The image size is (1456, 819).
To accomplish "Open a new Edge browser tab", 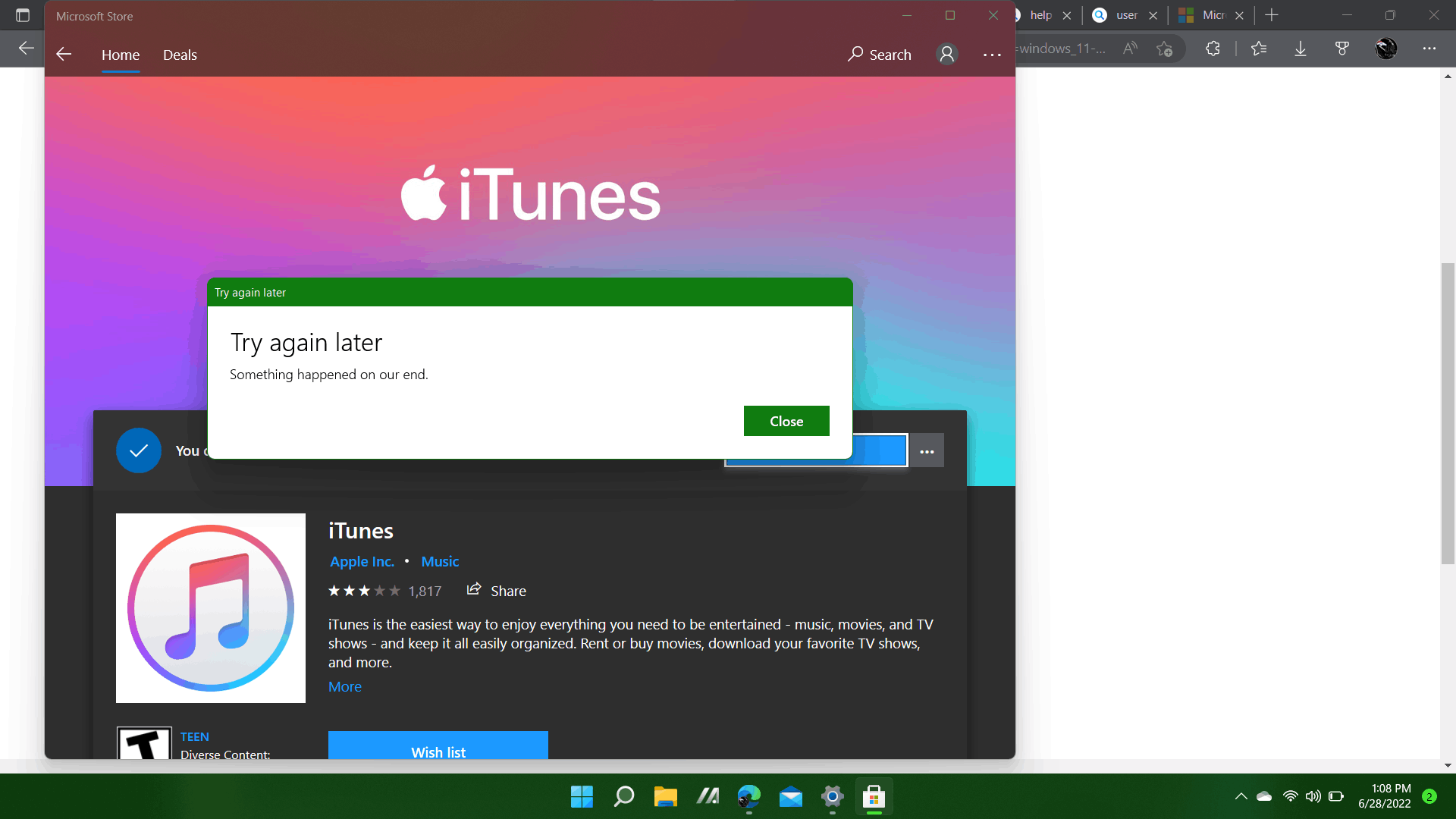I will tap(1272, 15).
